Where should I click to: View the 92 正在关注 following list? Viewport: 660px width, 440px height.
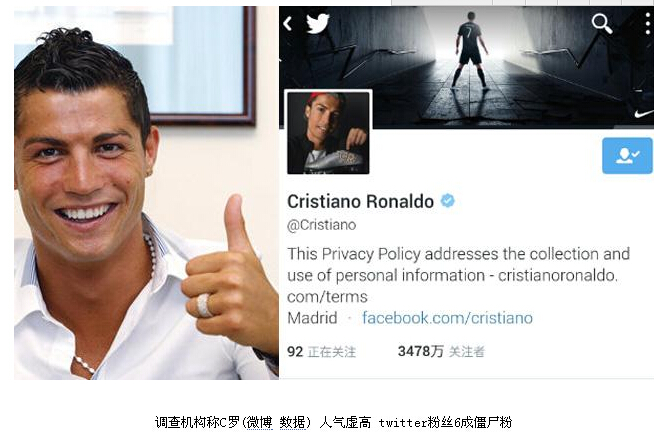coord(322,352)
